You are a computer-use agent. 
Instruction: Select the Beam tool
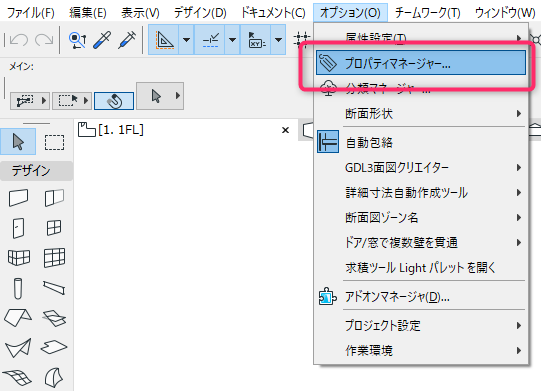(54, 288)
